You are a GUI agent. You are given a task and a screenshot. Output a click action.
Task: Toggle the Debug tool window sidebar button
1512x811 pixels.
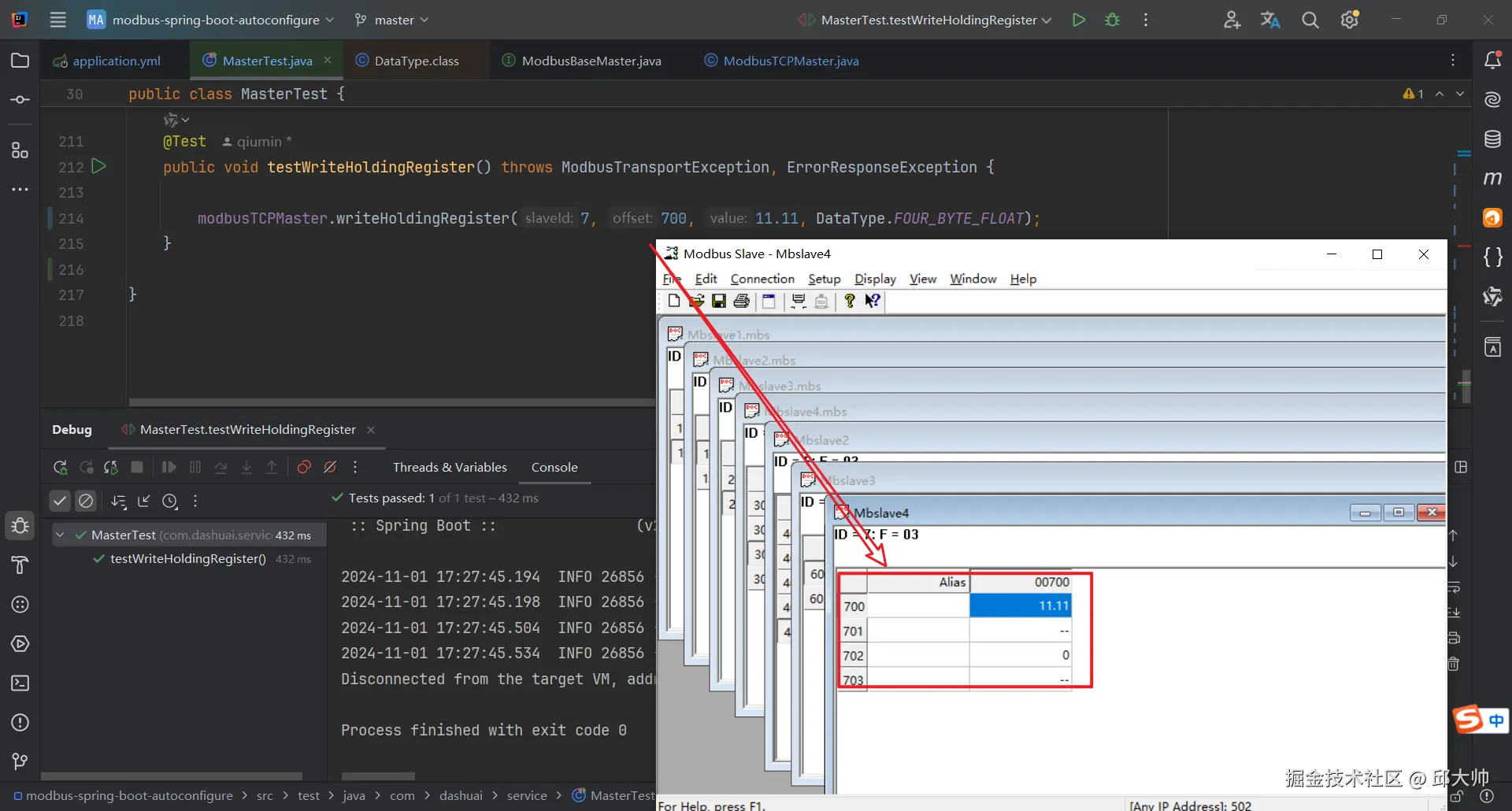(x=20, y=526)
